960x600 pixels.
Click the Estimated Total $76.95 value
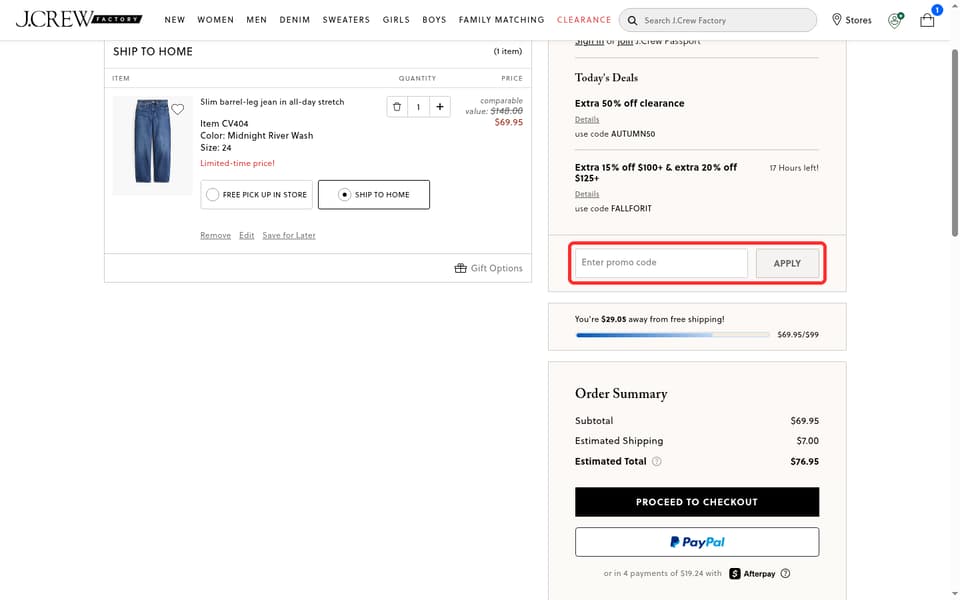click(x=804, y=462)
